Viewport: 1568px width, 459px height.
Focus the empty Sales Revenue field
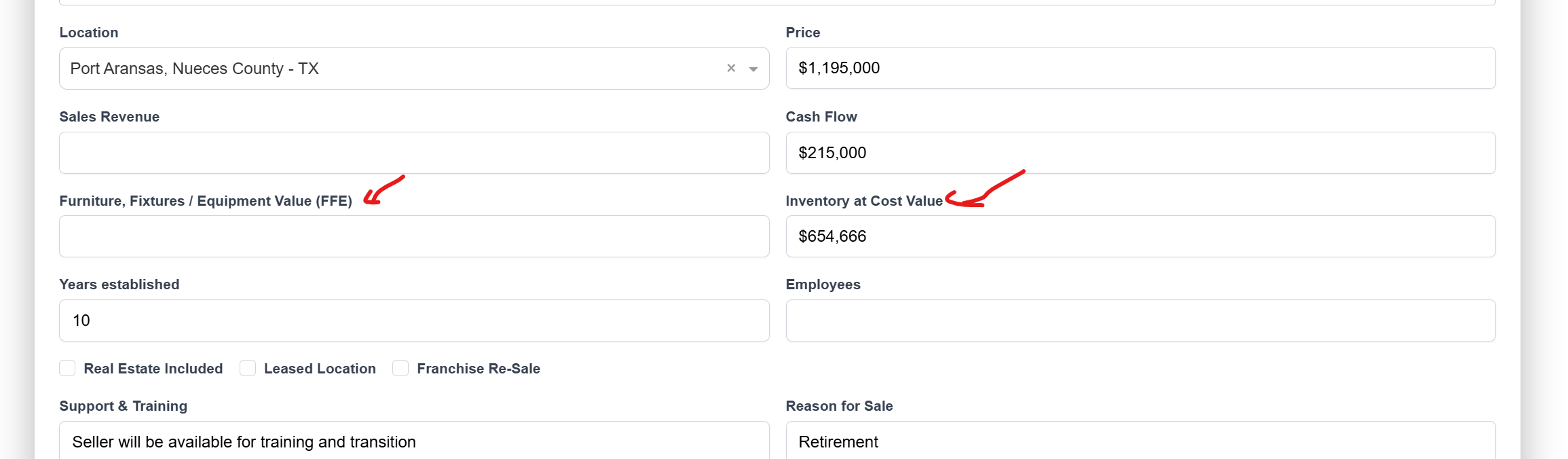[x=414, y=153]
